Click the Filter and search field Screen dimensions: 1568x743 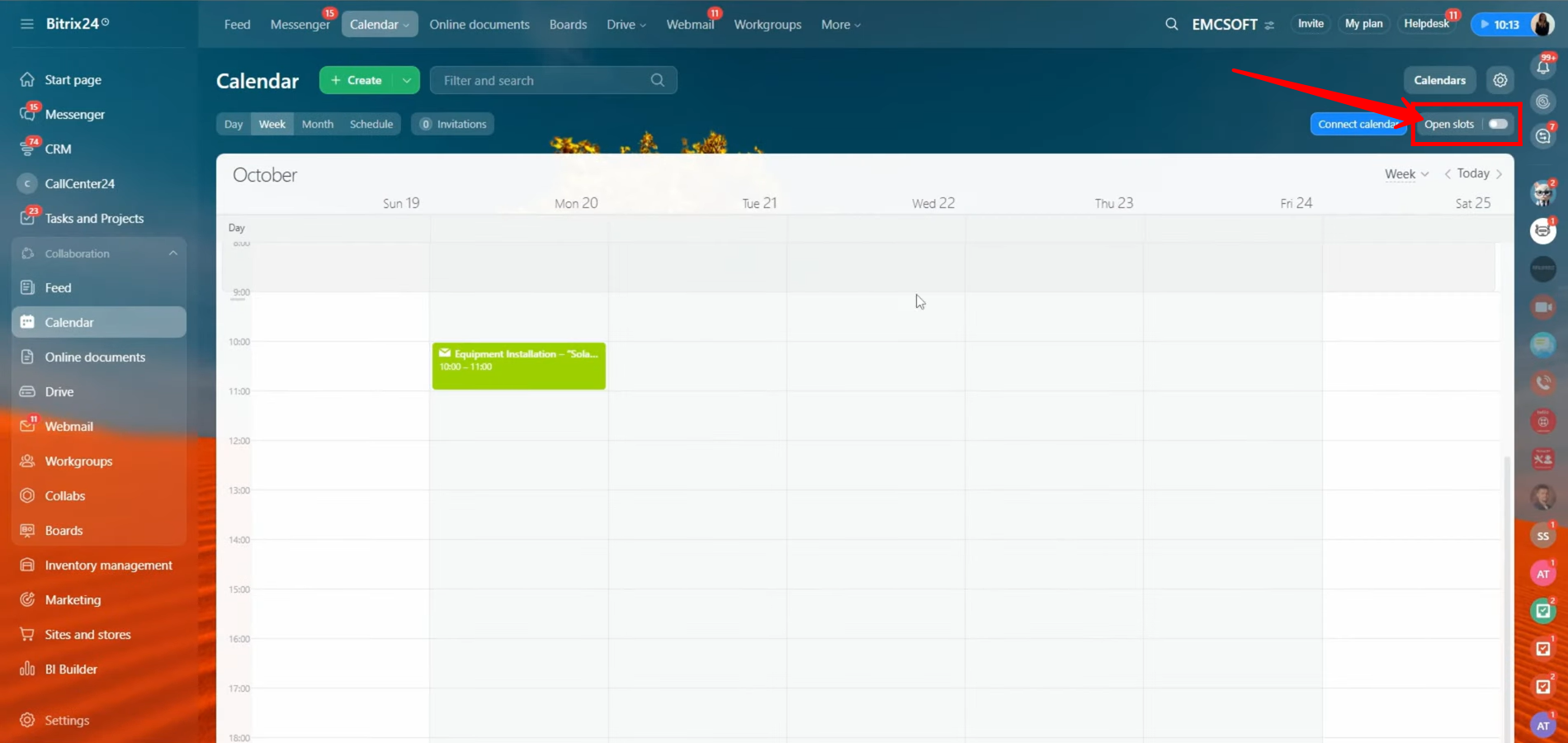[x=545, y=80]
